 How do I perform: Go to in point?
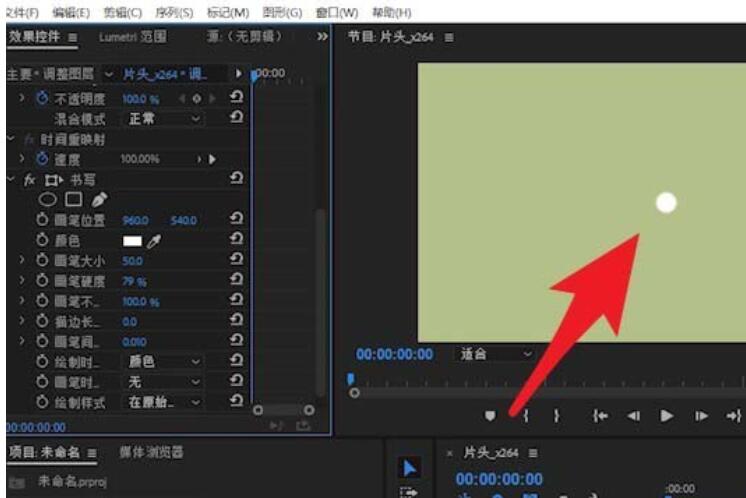(x=600, y=416)
